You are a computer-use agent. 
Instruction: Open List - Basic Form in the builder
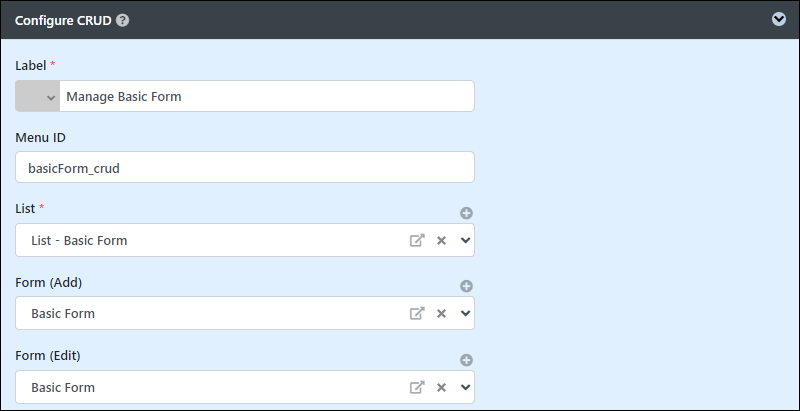417,240
